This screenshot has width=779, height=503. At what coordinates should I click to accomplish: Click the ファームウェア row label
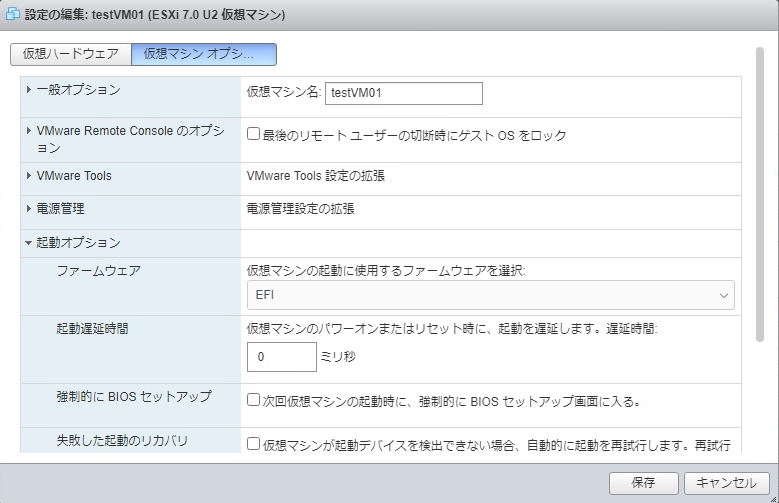coord(98,271)
